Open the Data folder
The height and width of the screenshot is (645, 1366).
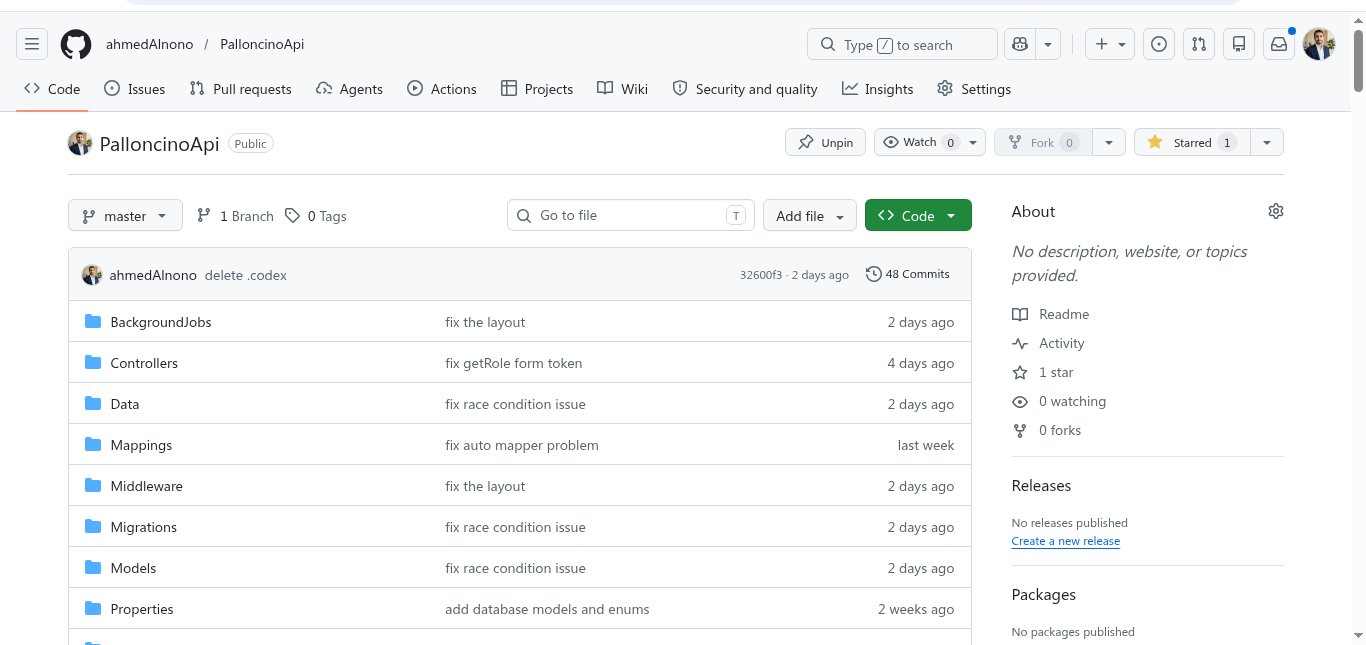(x=125, y=404)
